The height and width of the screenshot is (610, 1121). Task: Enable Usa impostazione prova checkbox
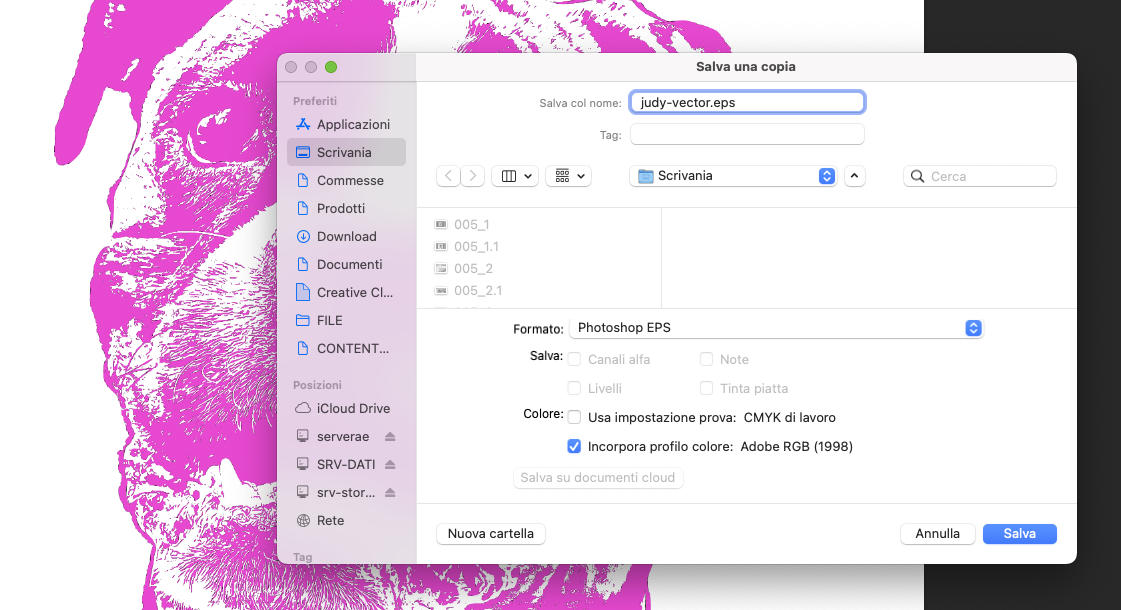(574, 417)
